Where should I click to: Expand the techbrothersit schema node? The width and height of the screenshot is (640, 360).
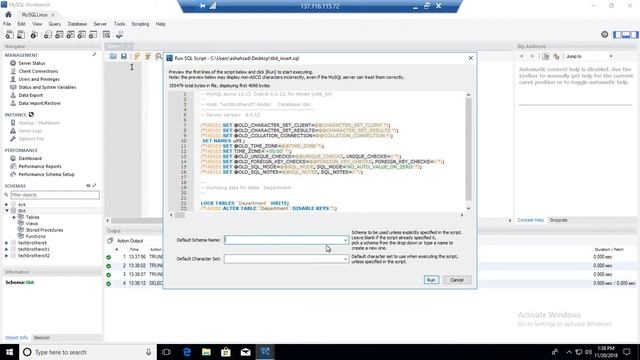tap(7, 243)
